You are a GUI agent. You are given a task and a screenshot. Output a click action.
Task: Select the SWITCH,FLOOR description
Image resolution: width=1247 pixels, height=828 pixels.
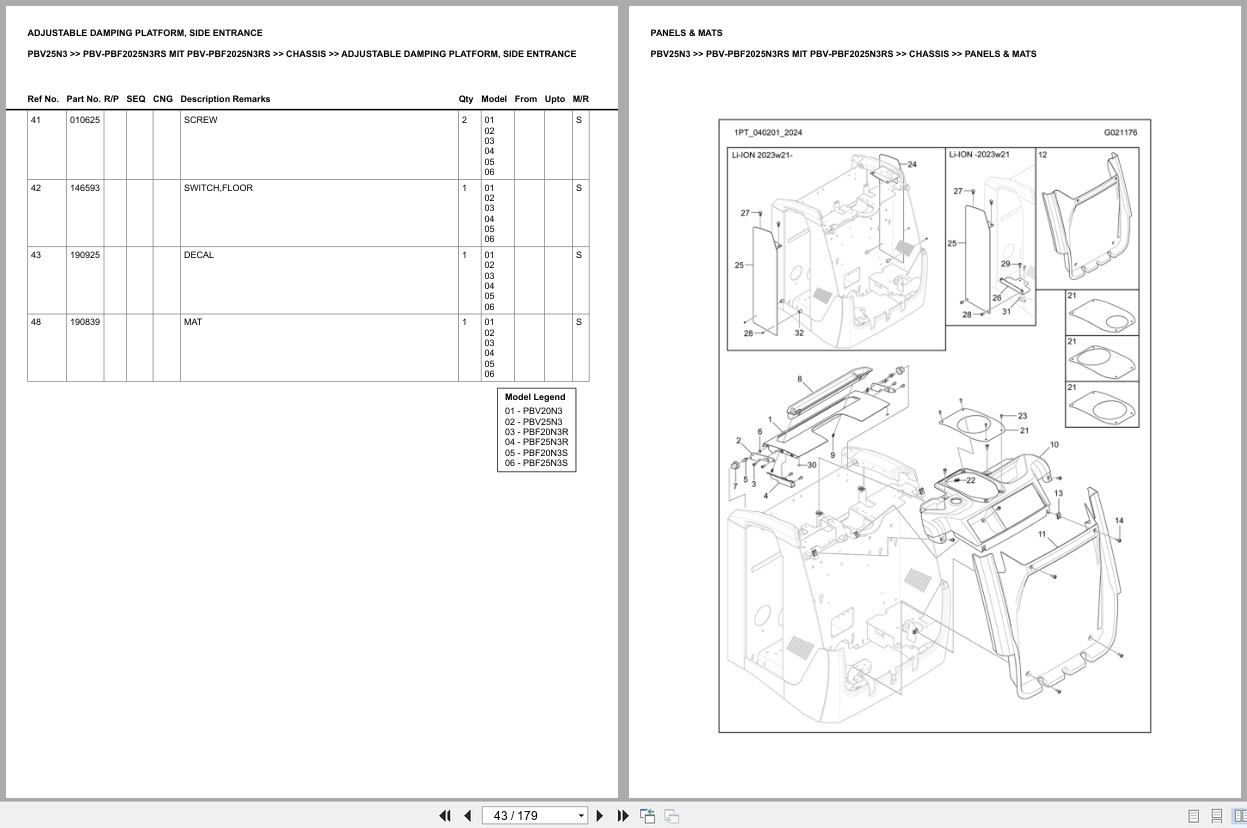pyautogui.click(x=218, y=188)
